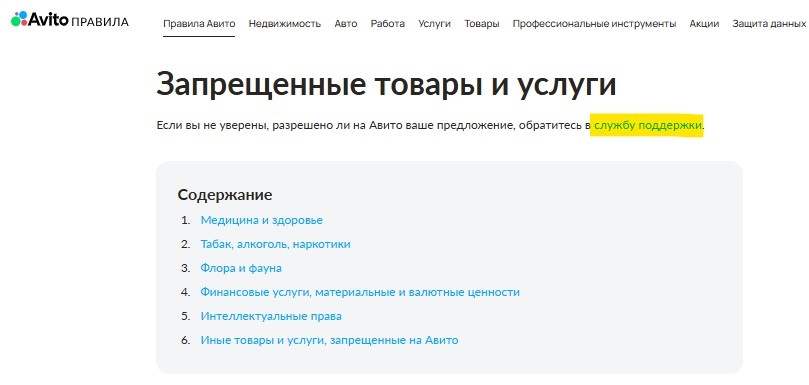
Task: Open the Медицина и здоровье contents link
Action: pos(262,220)
